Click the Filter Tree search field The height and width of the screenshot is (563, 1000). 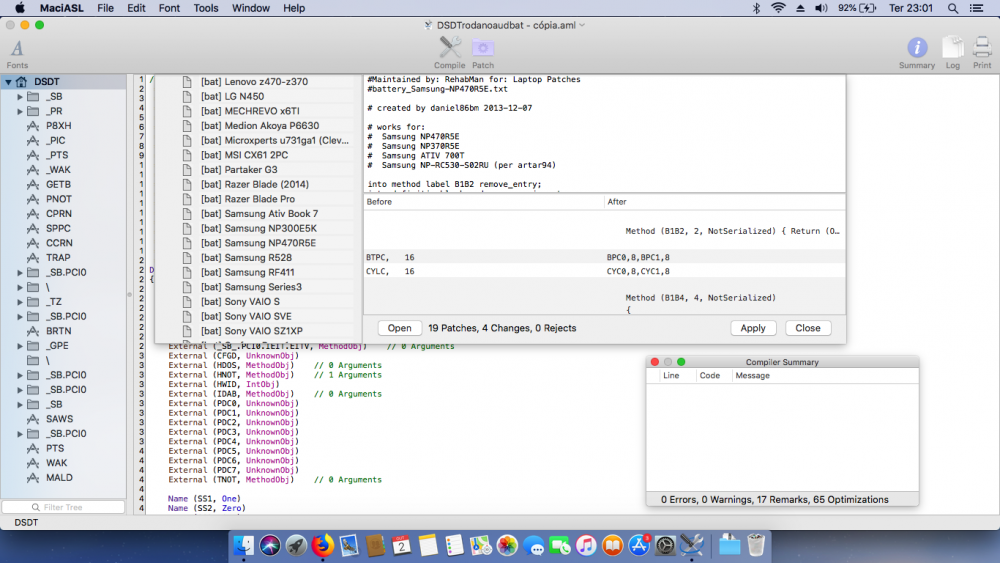(x=63, y=507)
